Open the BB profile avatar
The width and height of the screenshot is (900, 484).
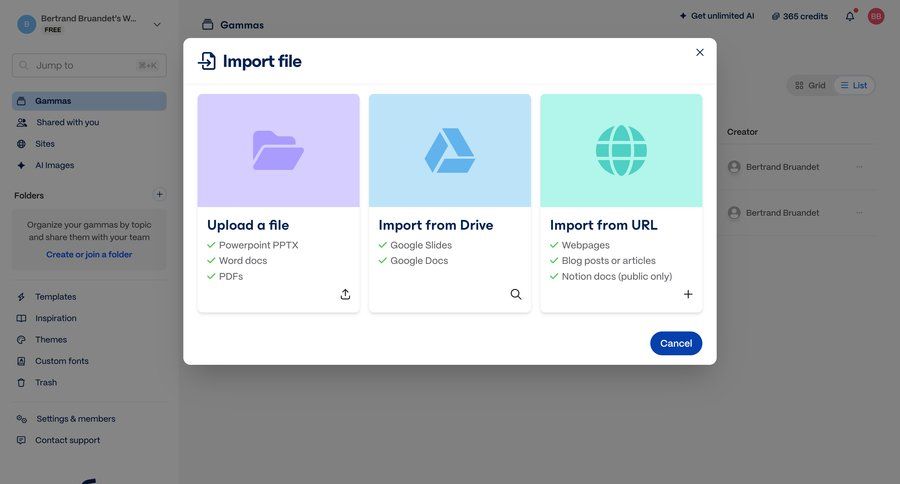[876, 16]
